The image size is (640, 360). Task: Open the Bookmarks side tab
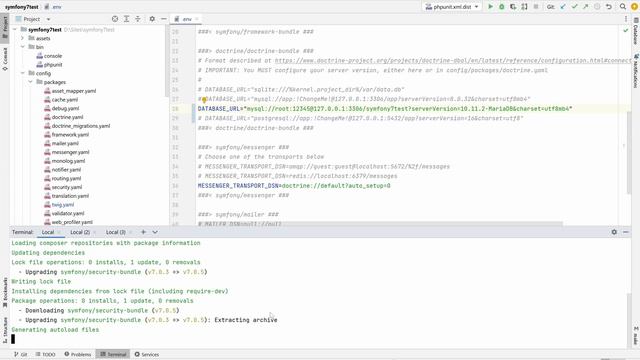click(x=5, y=293)
